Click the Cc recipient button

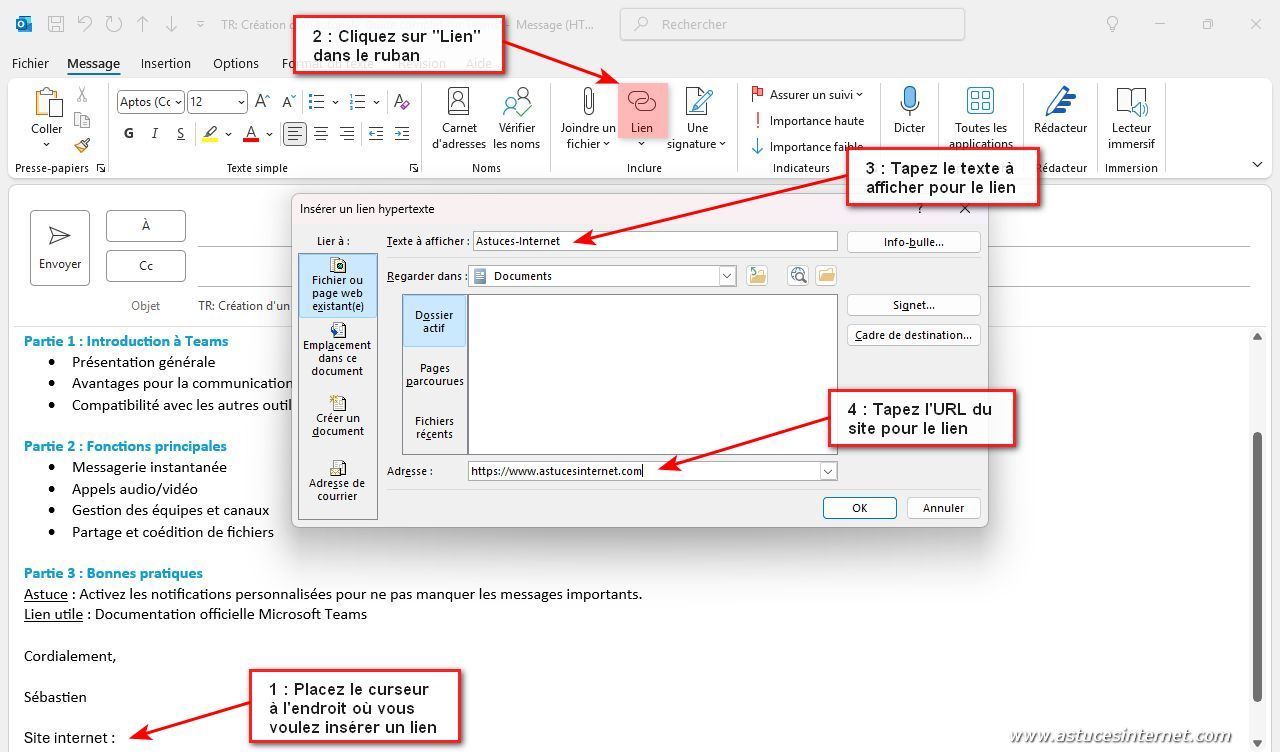pyautogui.click(x=146, y=266)
